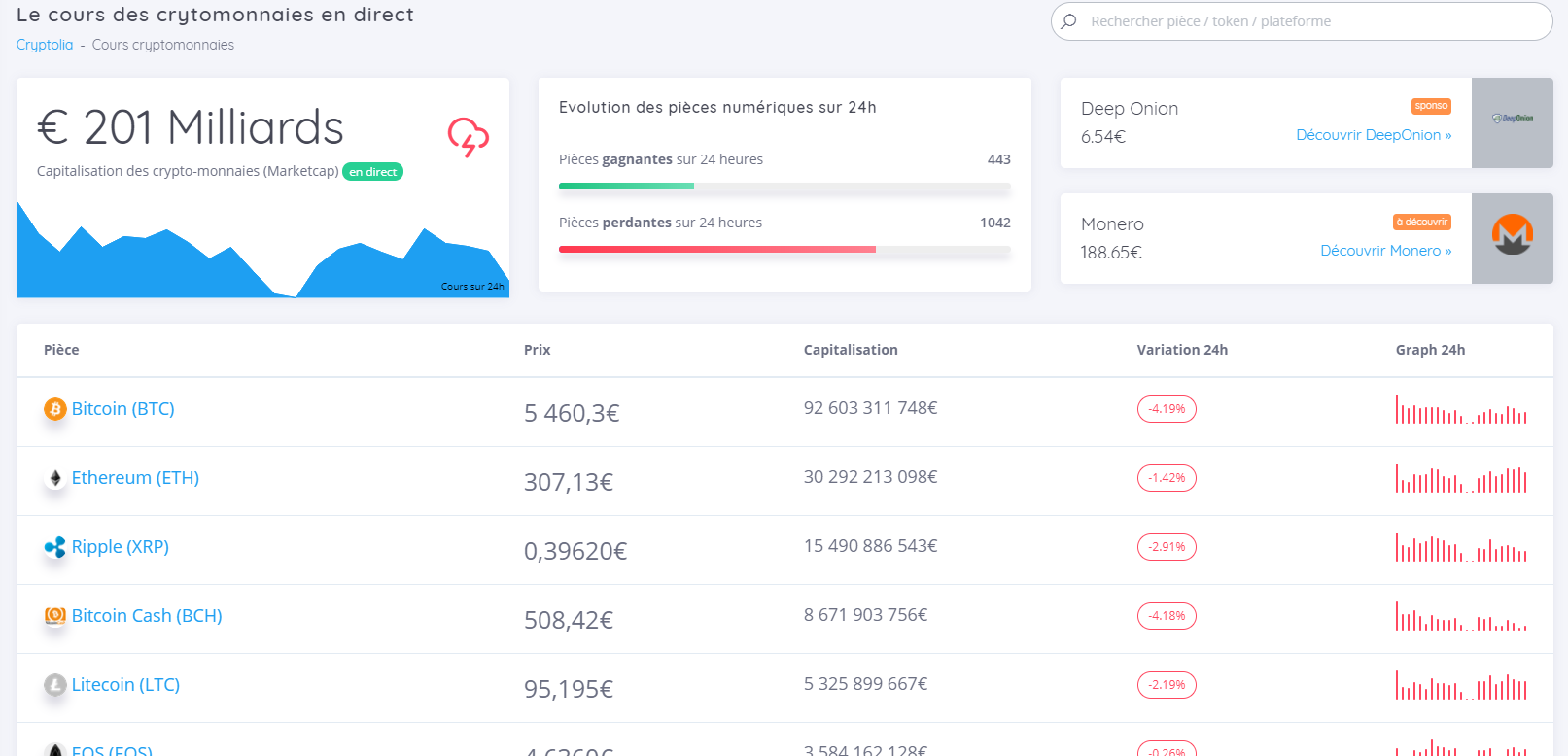Click the 'à découvrir' orange badge
The image size is (1568, 756).
1422,223
